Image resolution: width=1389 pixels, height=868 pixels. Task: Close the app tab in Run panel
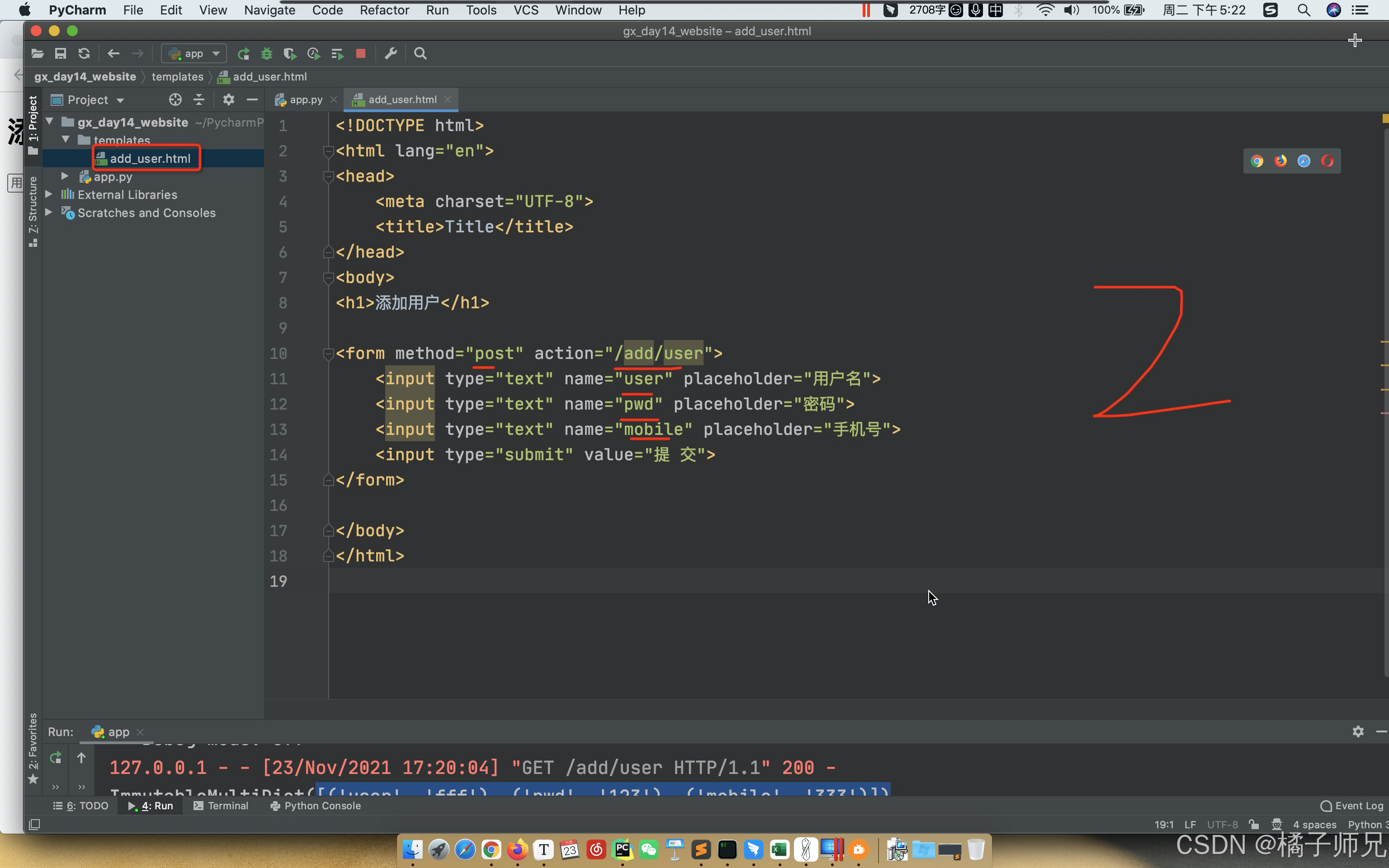tap(140, 732)
